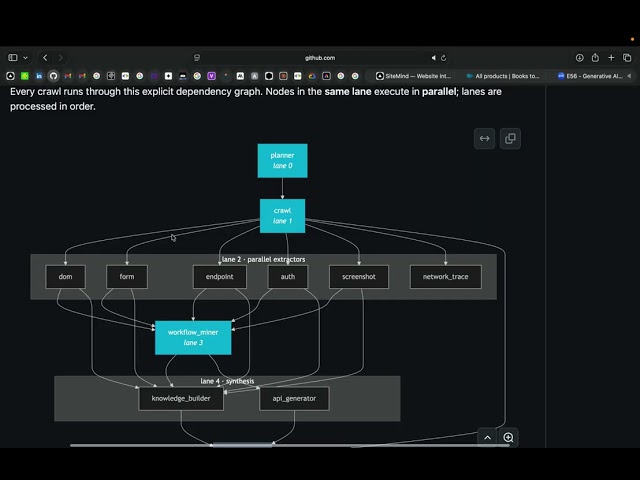The image size is (640, 480).
Task: Open the pinned green icon tab
Action: [25, 76]
